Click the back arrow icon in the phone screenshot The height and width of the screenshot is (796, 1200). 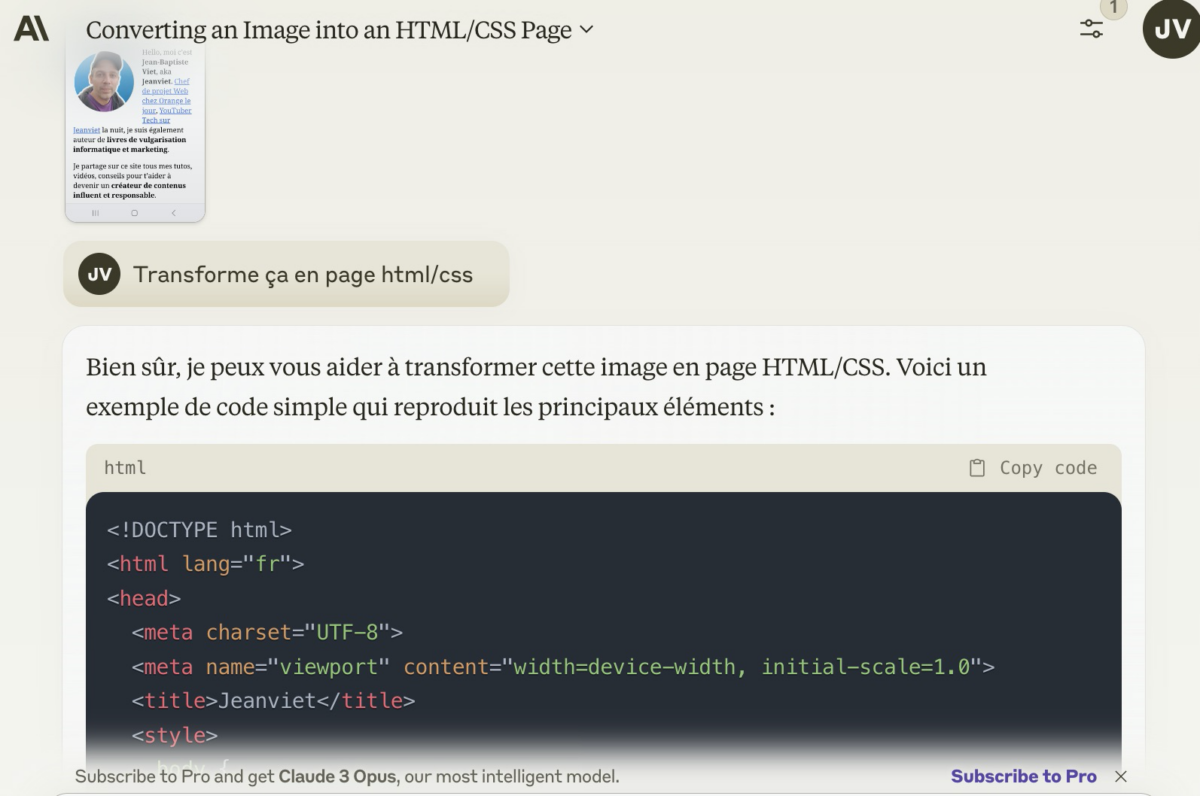click(x=172, y=212)
